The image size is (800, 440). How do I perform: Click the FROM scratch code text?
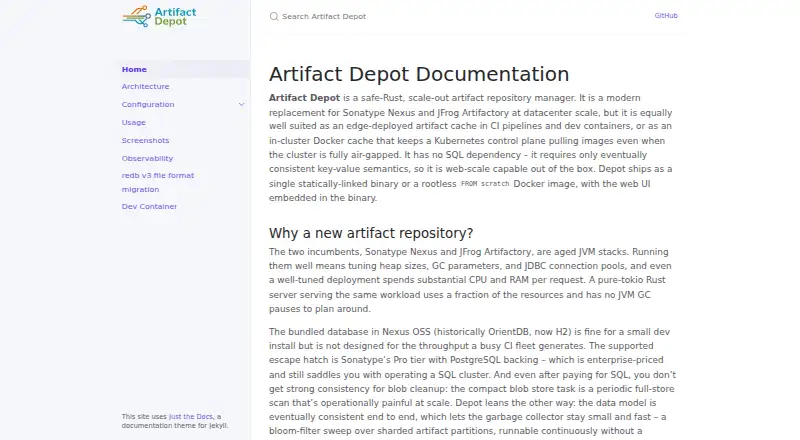point(485,184)
